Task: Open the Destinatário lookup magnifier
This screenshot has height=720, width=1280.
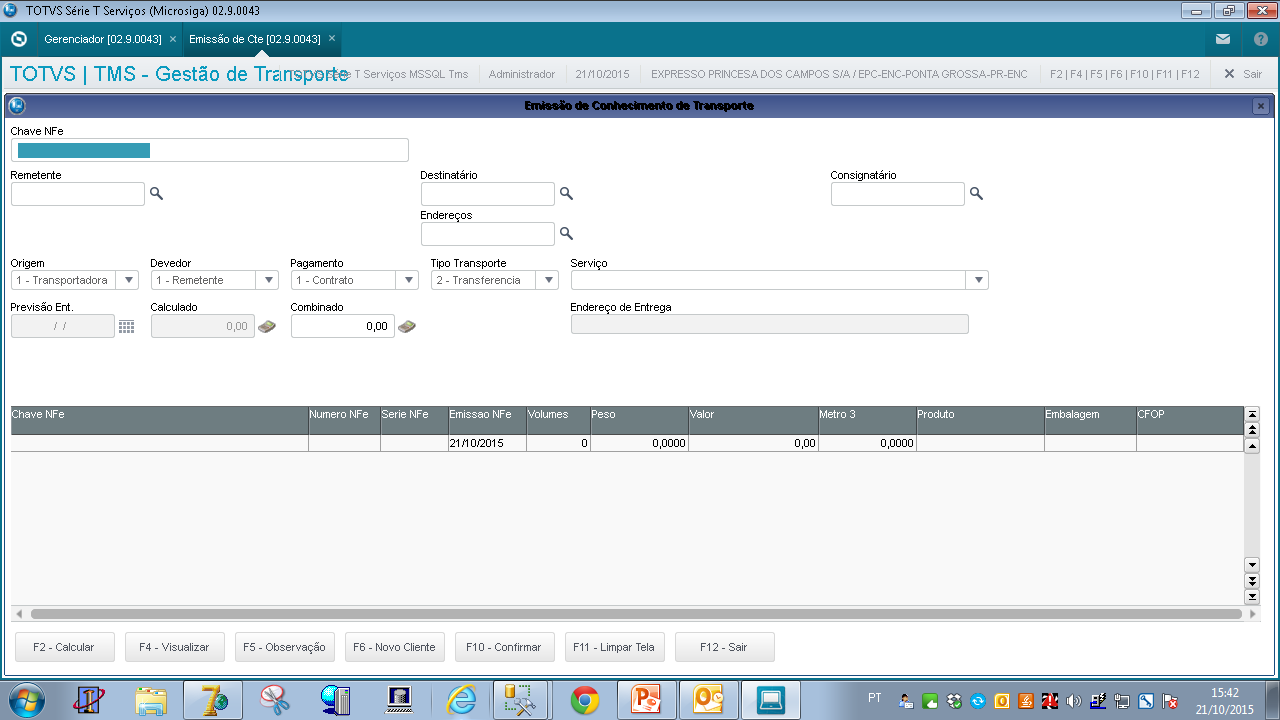Action: (566, 193)
